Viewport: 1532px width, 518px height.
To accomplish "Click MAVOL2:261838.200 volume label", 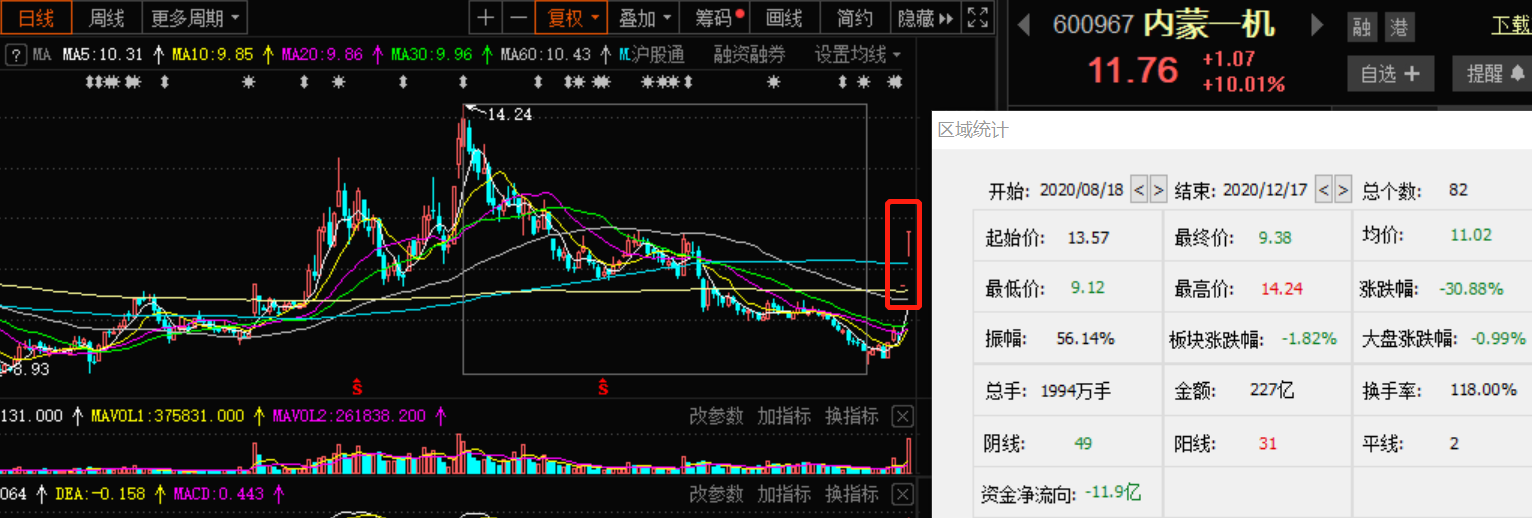I will tap(350, 415).
